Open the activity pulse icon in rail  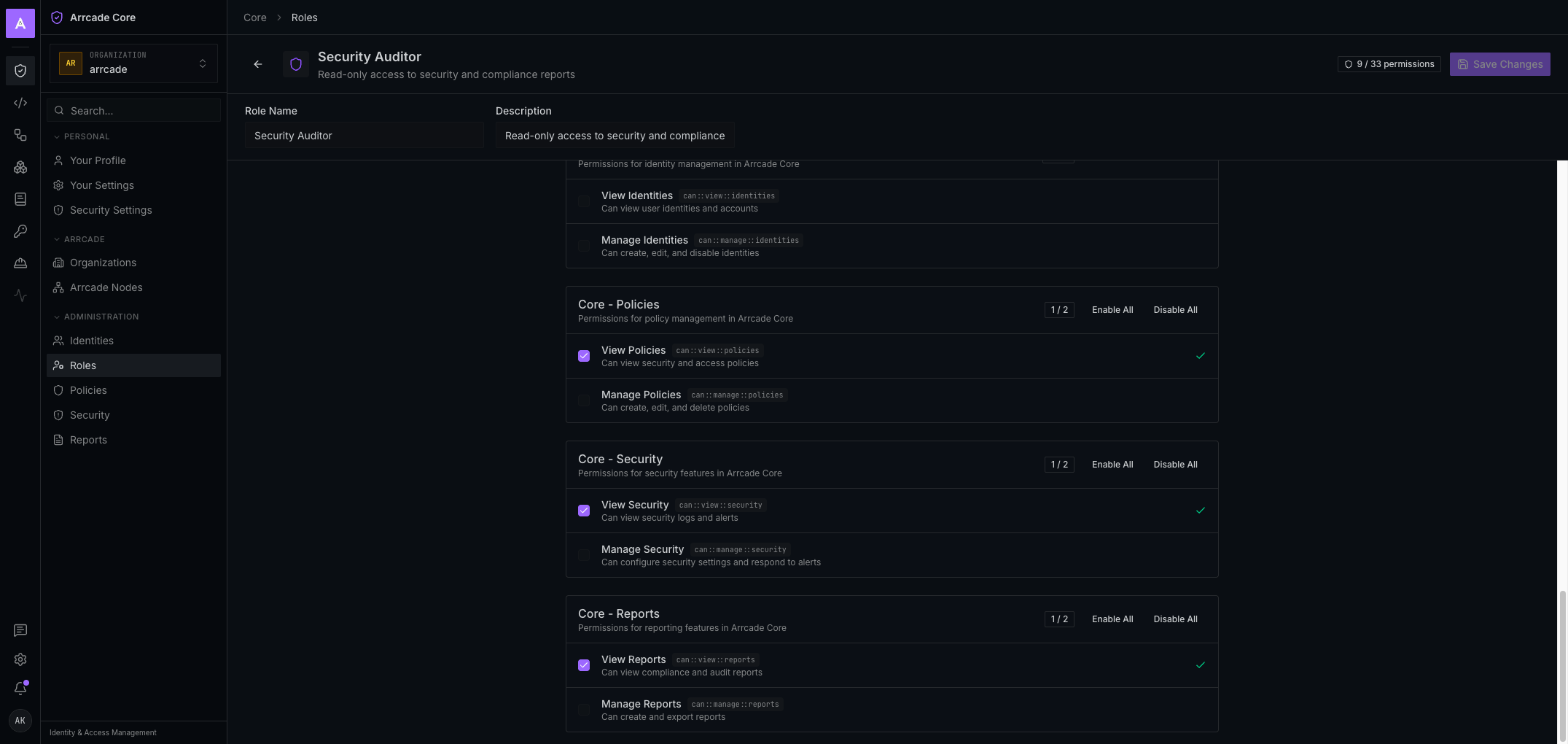(20, 295)
